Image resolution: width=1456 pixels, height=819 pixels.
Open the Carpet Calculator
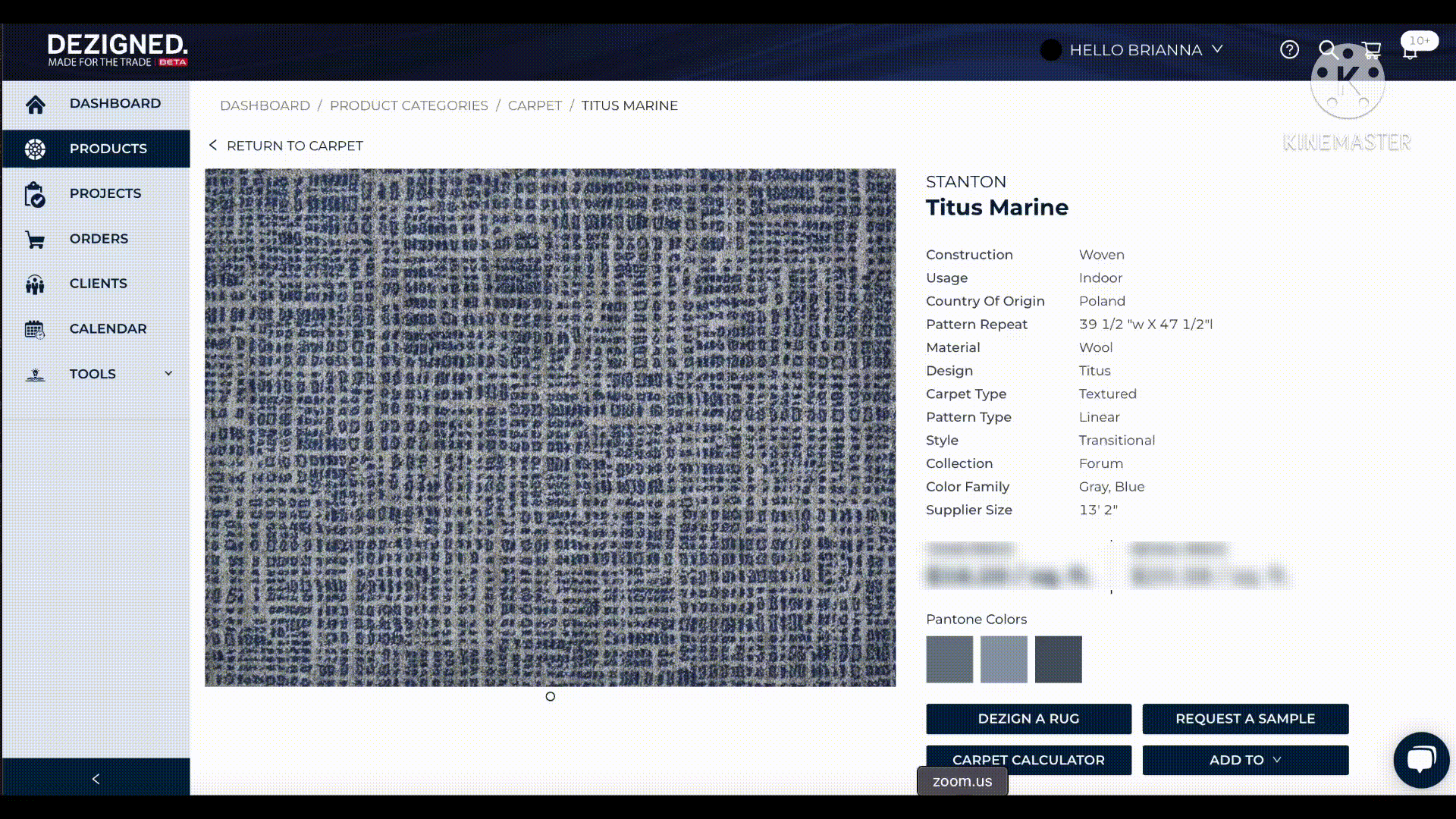pyautogui.click(x=1028, y=760)
